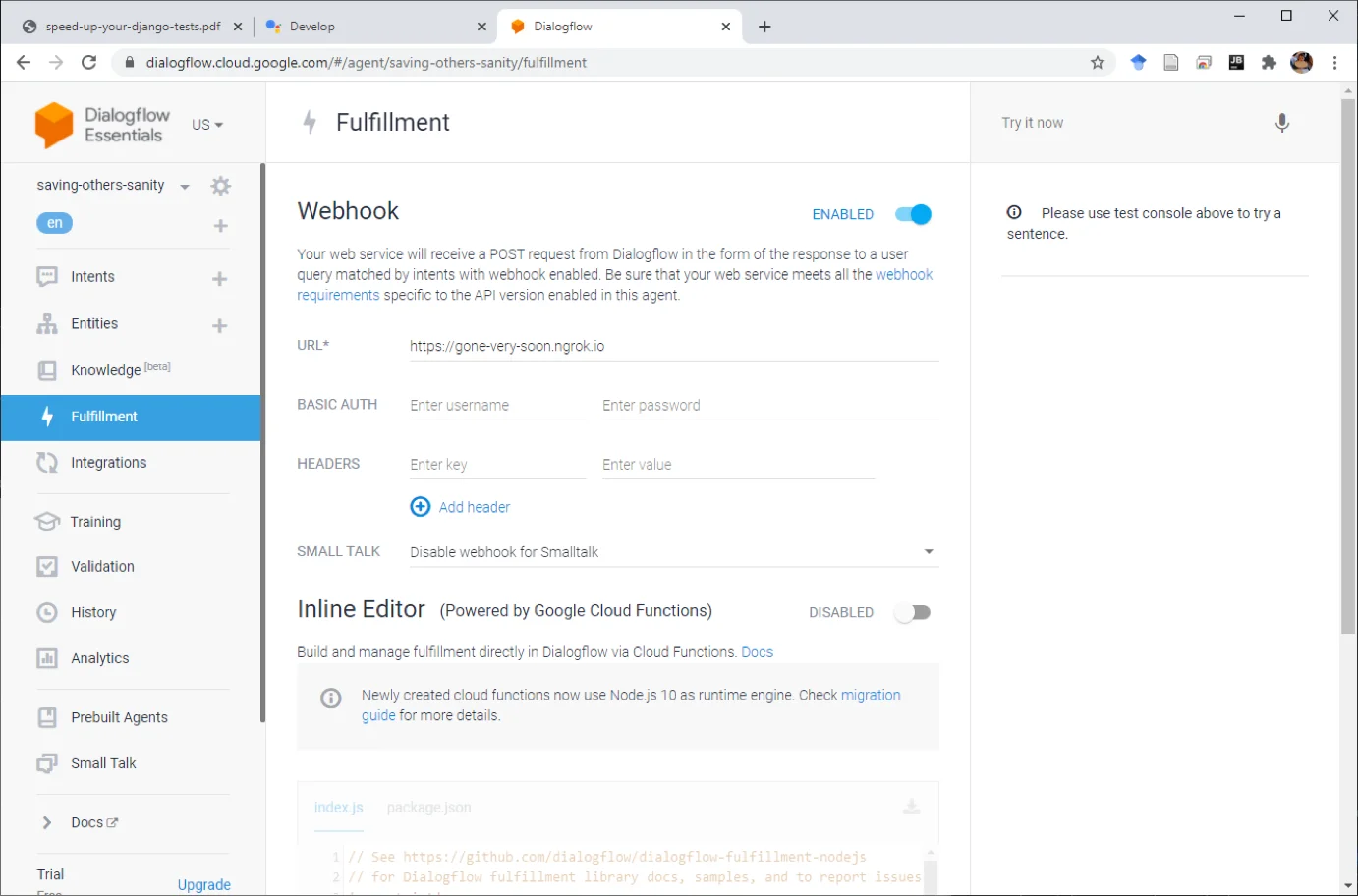The width and height of the screenshot is (1358, 896).
Task: Open agent settings gear icon
Action: (x=221, y=186)
